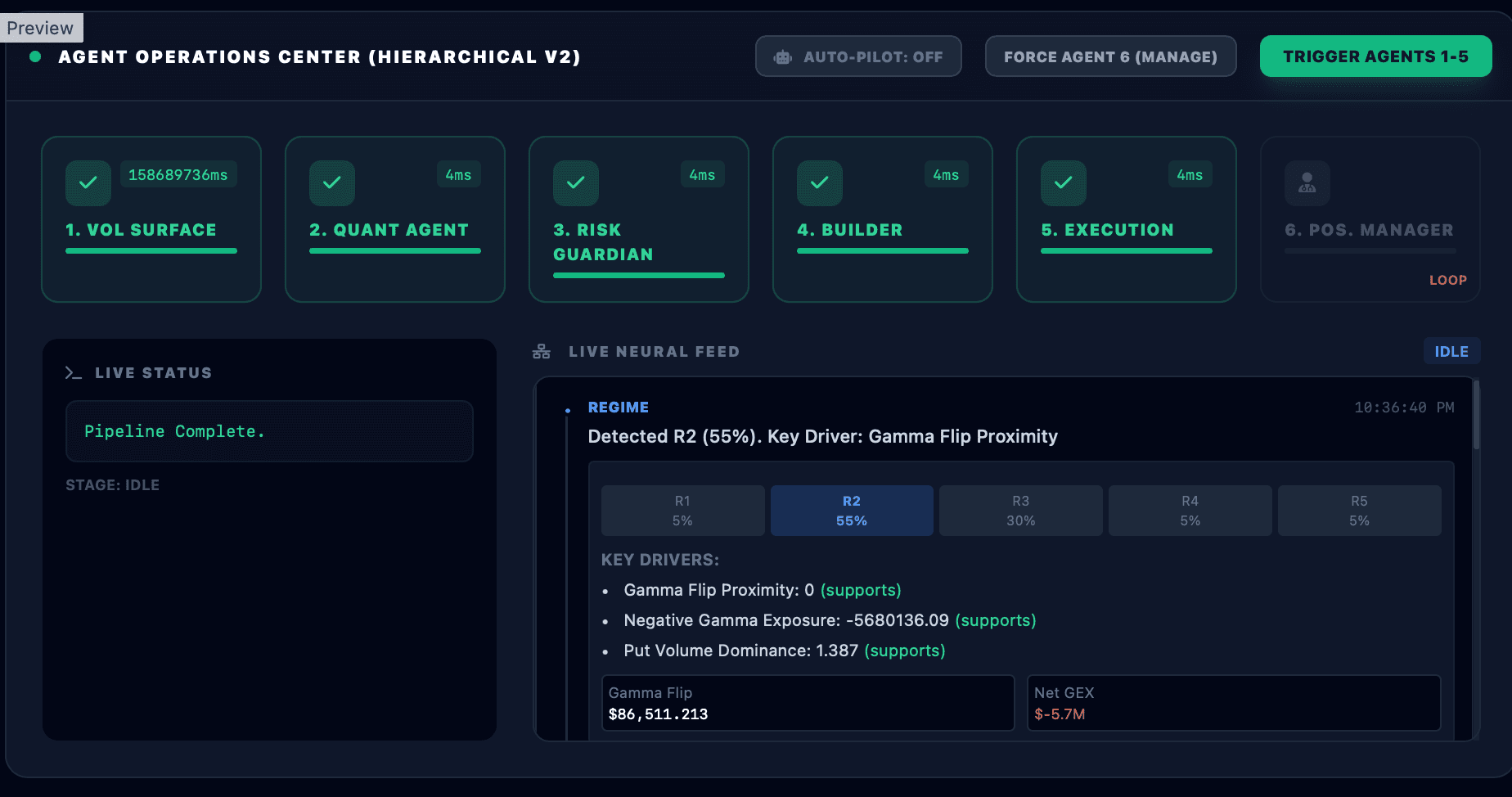This screenshot has height=797, width=1512.
Task: Click the Risk Guardian progress bar
Action: 638,276
